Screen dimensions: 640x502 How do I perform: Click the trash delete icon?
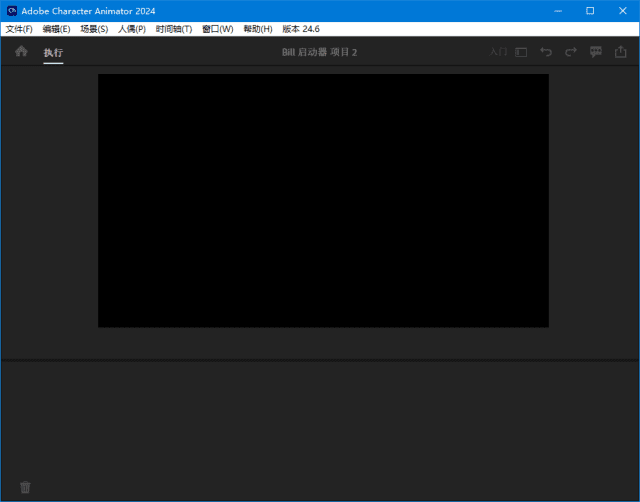[25, 487]
